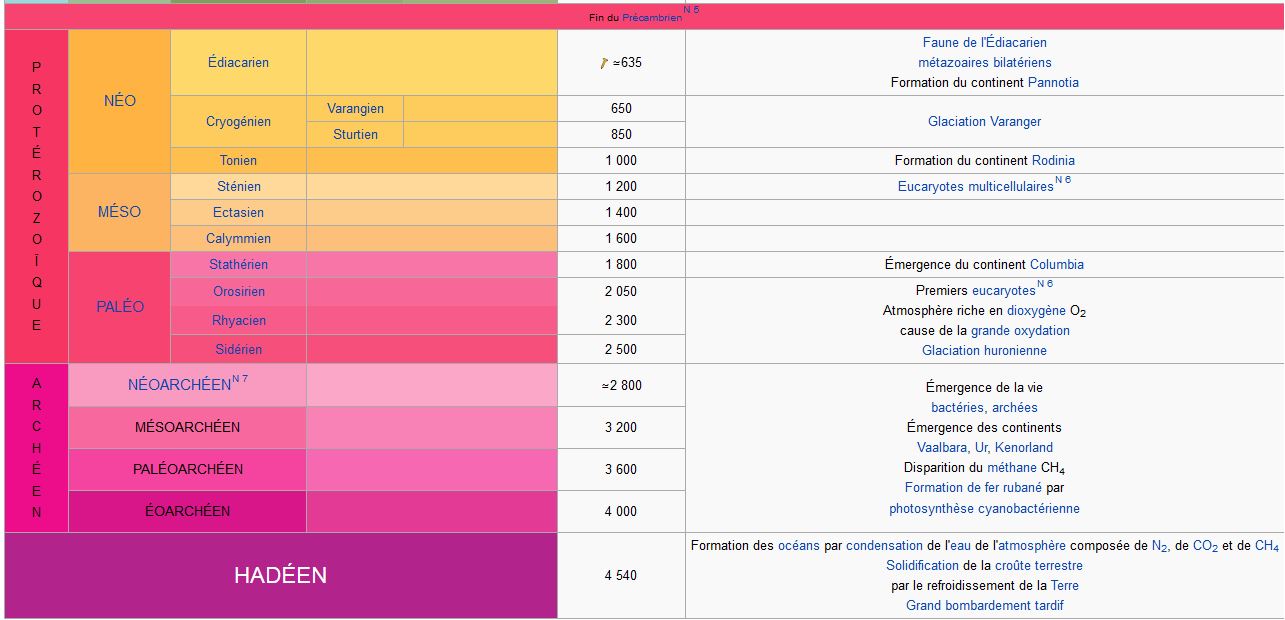This screenshot has height=620, width=1285.
Task: Open footnote N 6 after Premiers eucaryotes
Action: 1045,284
